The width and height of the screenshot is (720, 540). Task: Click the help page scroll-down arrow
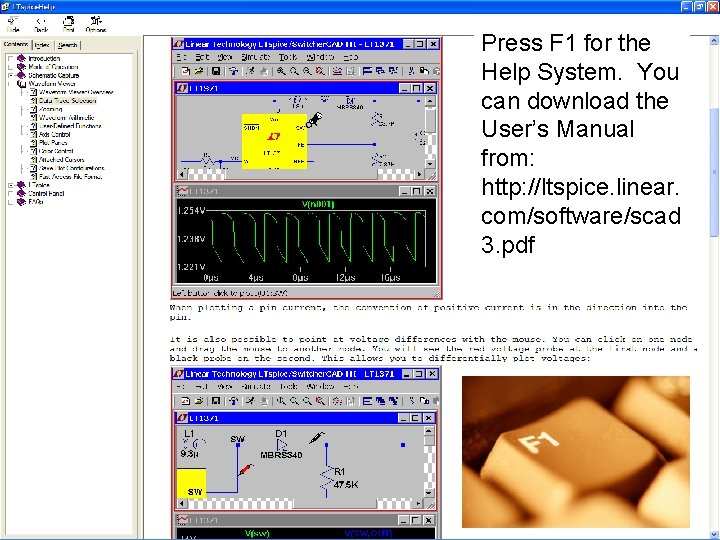714,534
